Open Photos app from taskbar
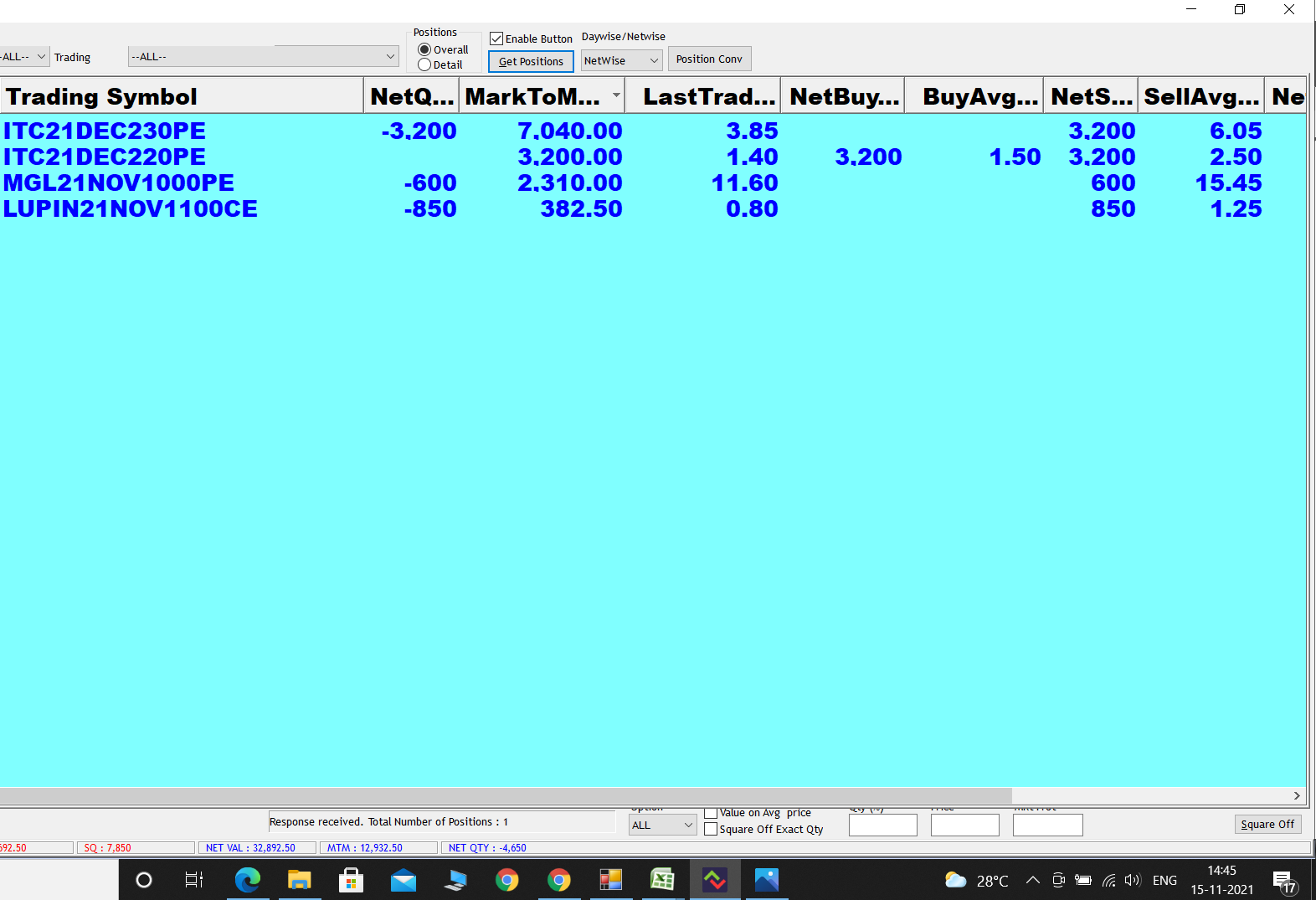The width and height of the screenshot is (1316, 900). coord(767,880)
